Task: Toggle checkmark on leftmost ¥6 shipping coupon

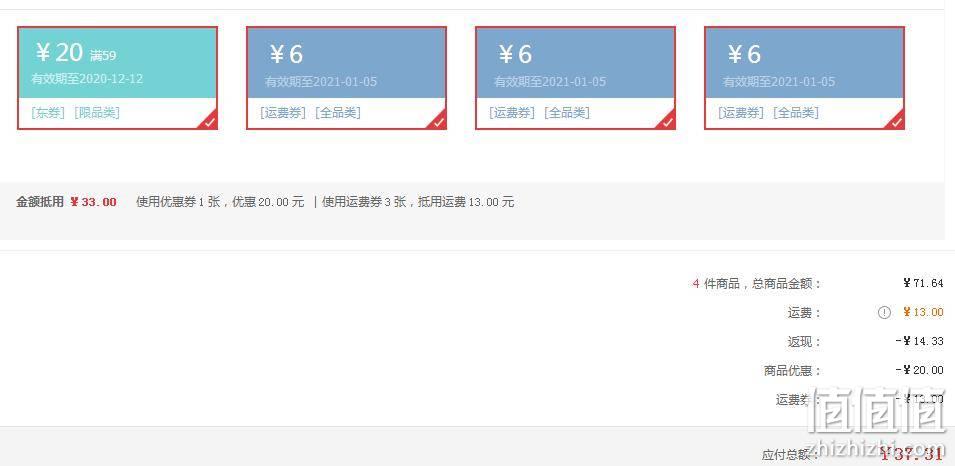Action: tap(437, 121)
